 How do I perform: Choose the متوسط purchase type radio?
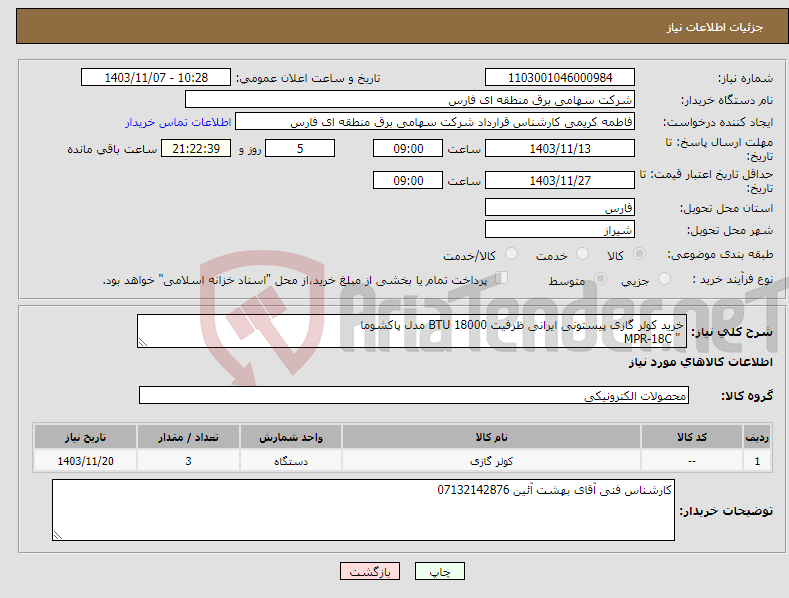[x=600, y=279]
